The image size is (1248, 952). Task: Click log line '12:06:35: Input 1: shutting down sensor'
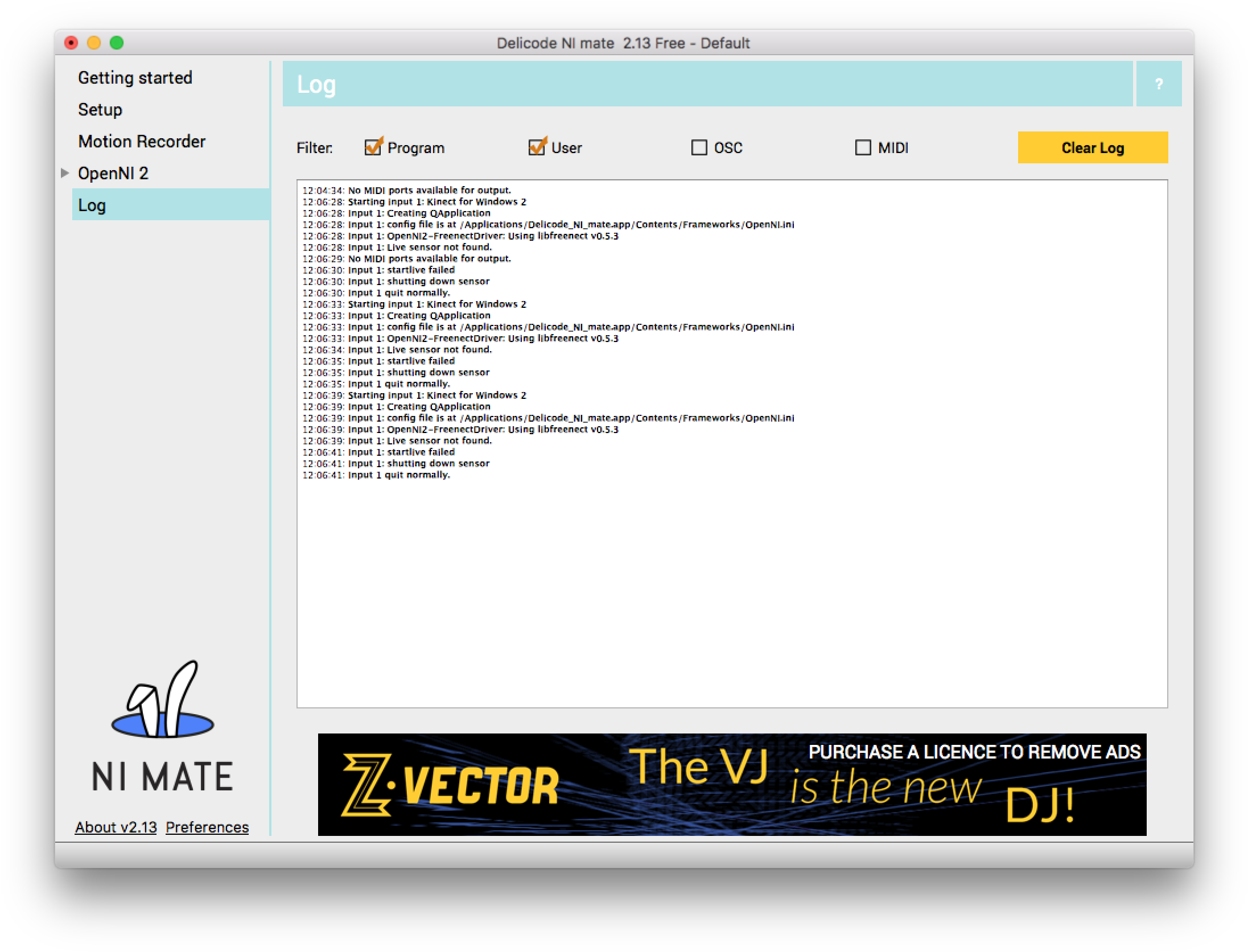pos(396,372)
